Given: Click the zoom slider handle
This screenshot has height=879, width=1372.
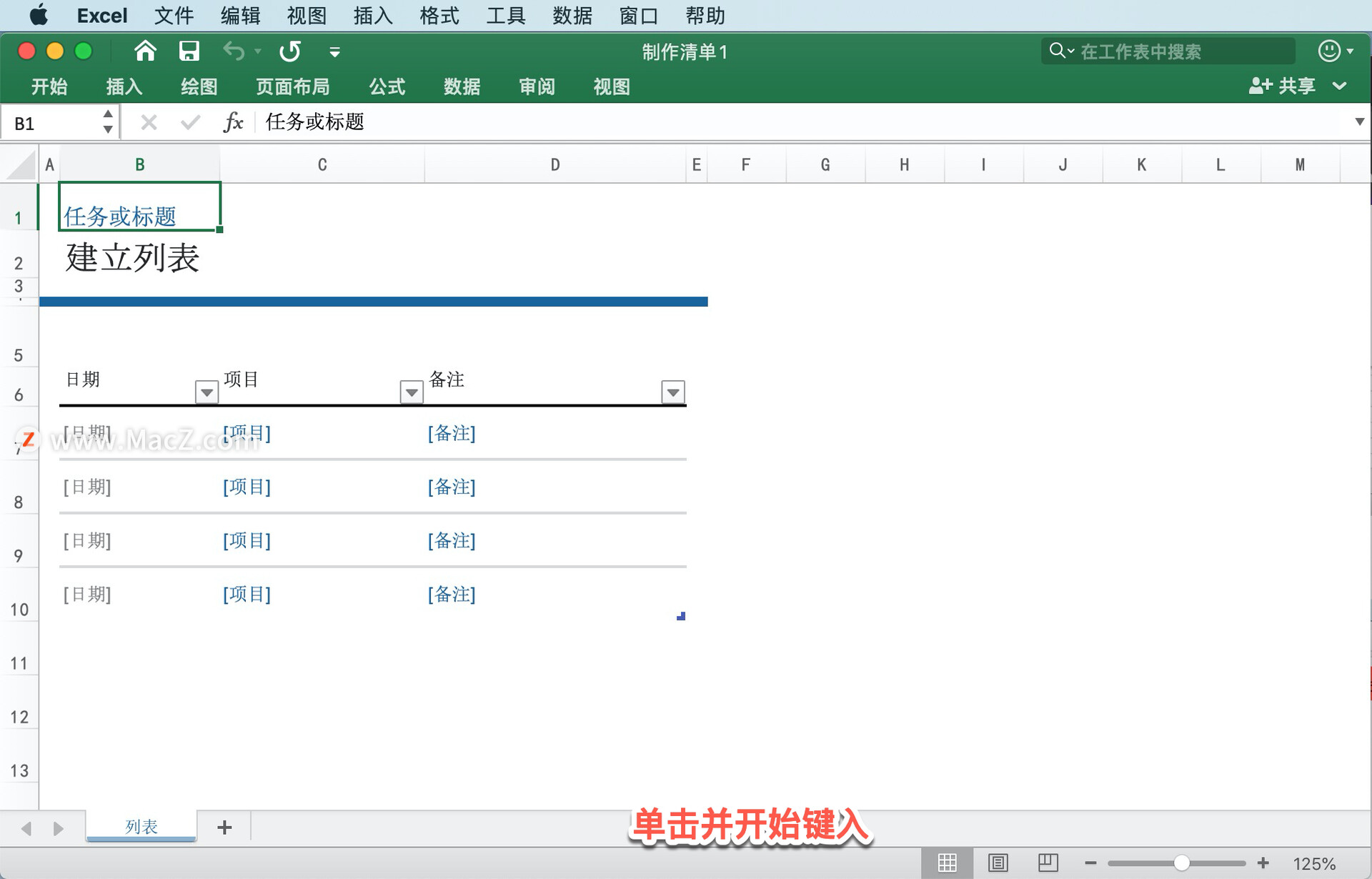Looking at the screenshot, I should pyautogui.click(x=1182, y=863).
